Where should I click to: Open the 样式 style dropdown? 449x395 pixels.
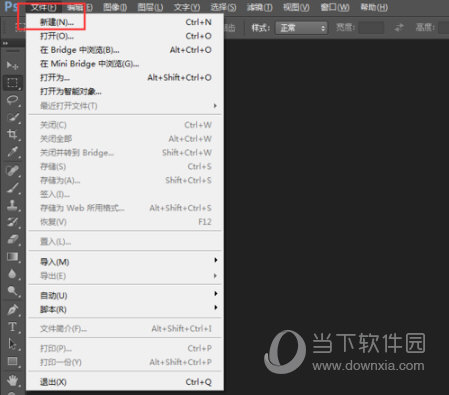point(301,28)
